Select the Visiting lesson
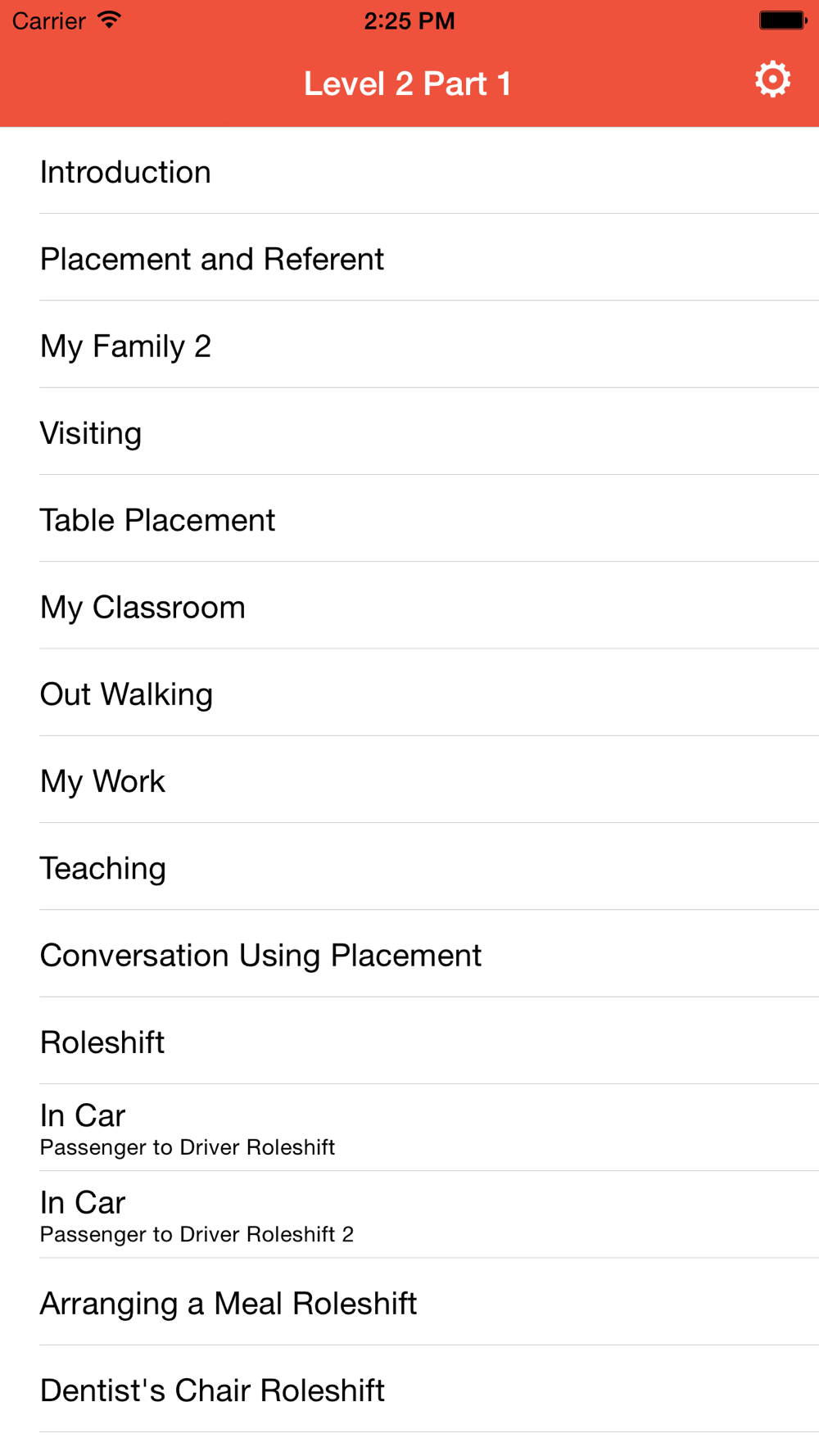This screenshot has width=819, height=1456. point(409,432)
